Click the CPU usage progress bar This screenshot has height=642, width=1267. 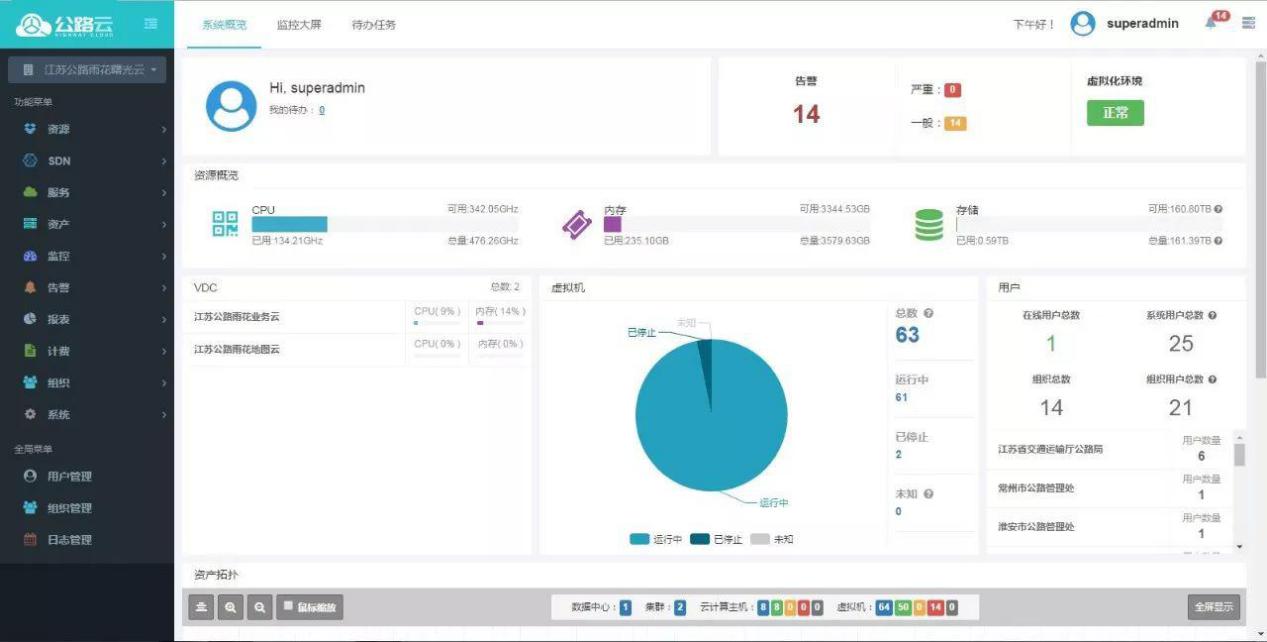tap(384, 224)
